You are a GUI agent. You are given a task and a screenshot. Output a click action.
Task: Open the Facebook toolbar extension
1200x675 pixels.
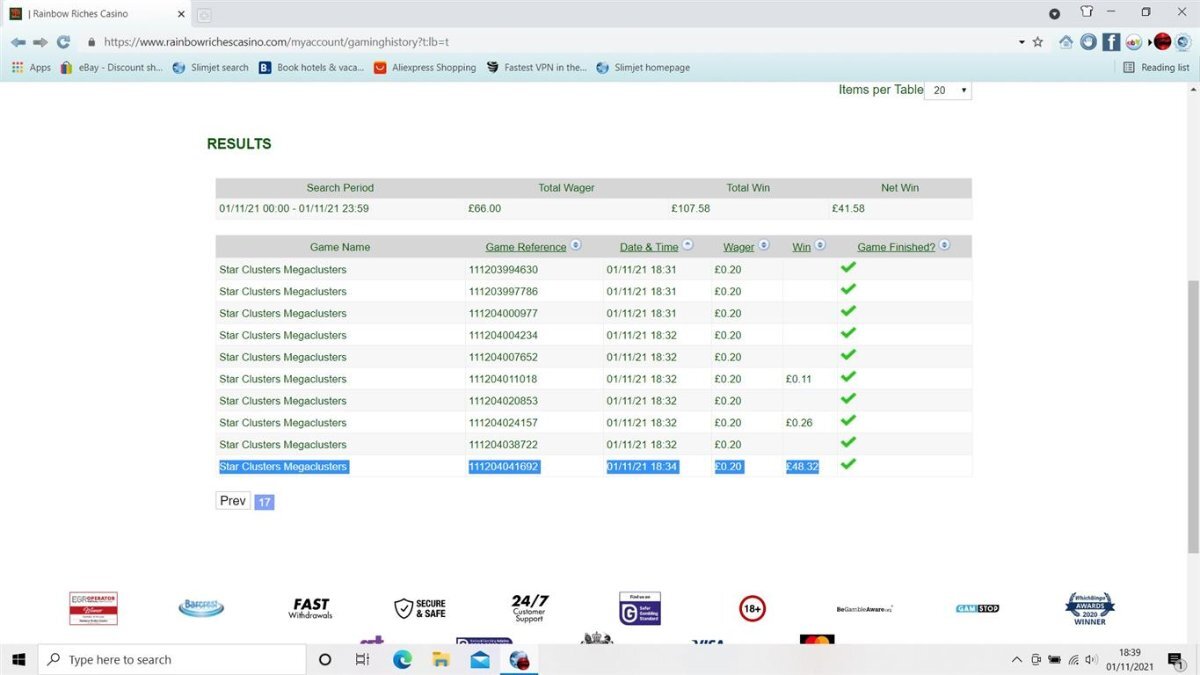(x=1111, y=42)
